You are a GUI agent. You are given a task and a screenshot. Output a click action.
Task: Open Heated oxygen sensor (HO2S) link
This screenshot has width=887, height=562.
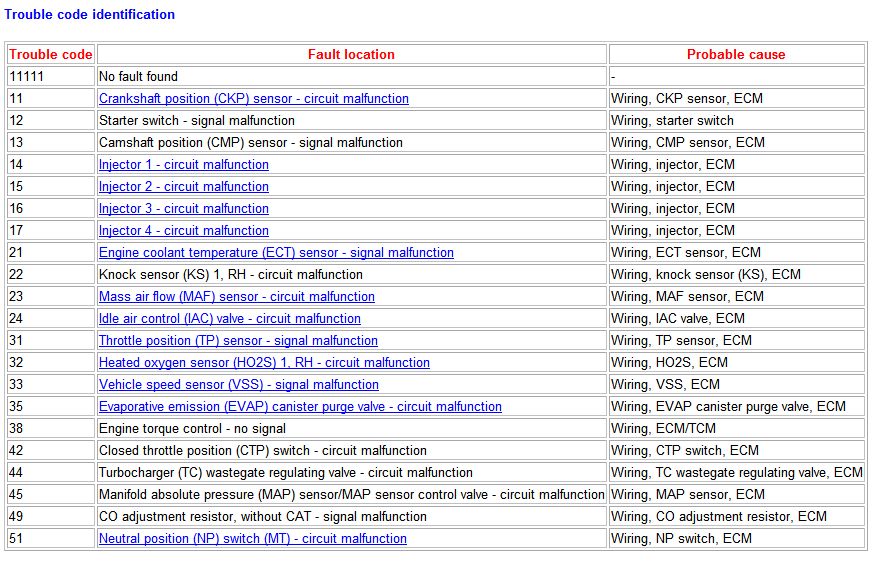(x=264, y=363)
